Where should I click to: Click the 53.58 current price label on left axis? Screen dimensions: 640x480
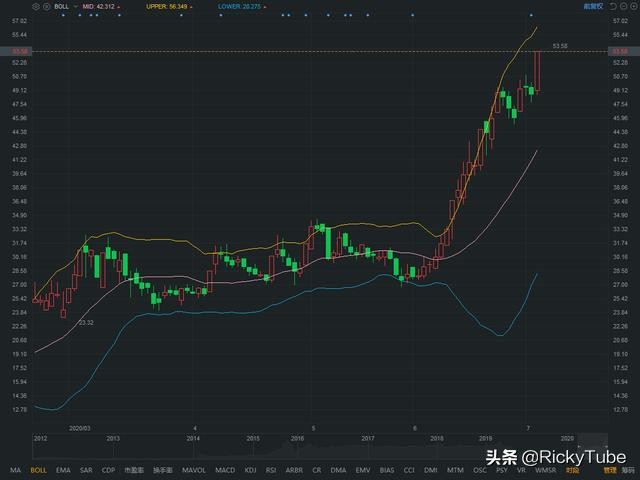pyautogui.click(x=18, y=51)
